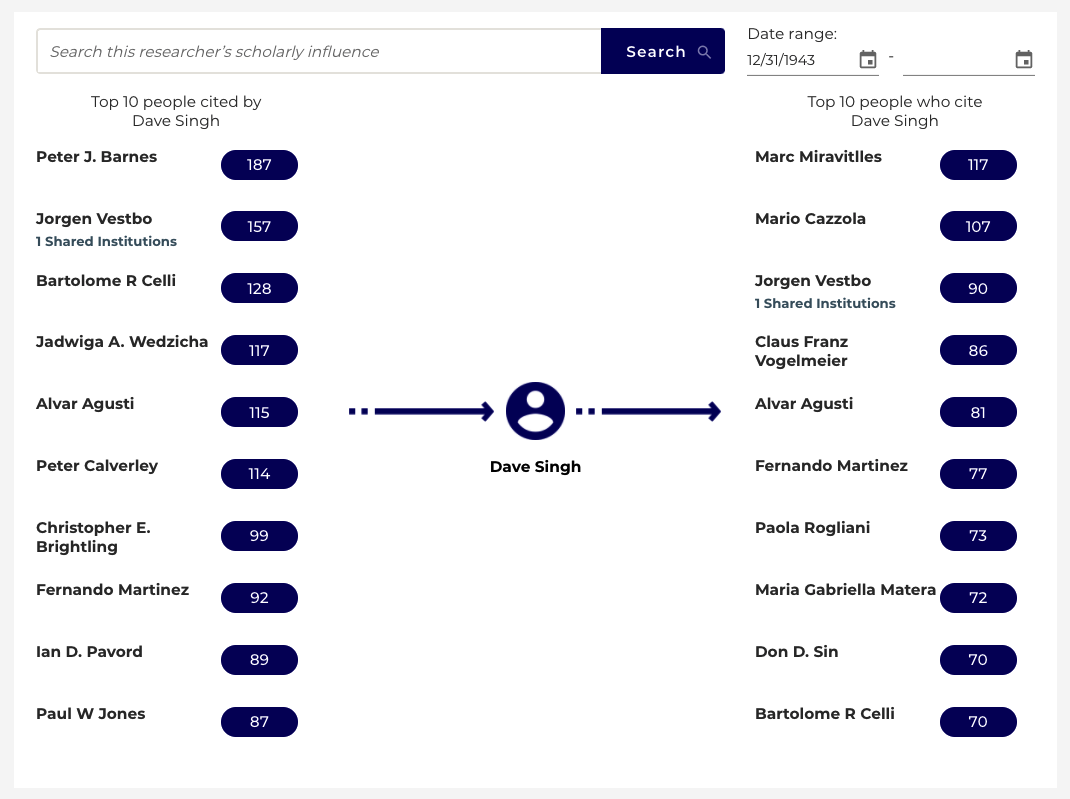1070x799 pixels.
Task: Open Jorgen Vestbo in the cited-by list
Action: 94,219
